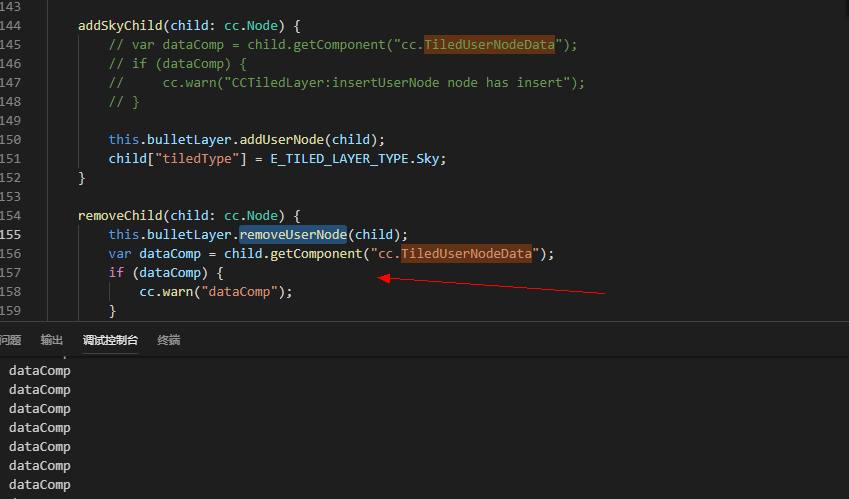The height and width of the screenshot is (499, 849).
Task: Click addUserNode on line 150
Action: click(282, 139)
